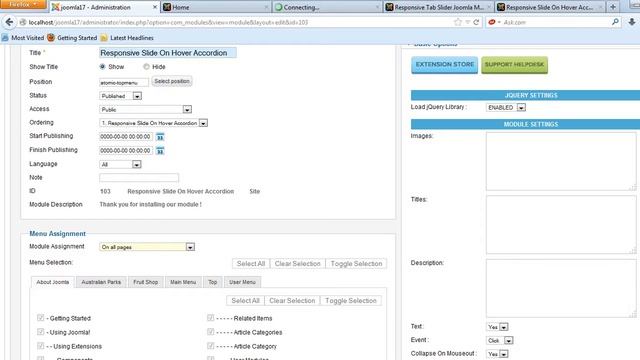Click the Images text area
640x360 pixels.
click(x=561, y=161)
